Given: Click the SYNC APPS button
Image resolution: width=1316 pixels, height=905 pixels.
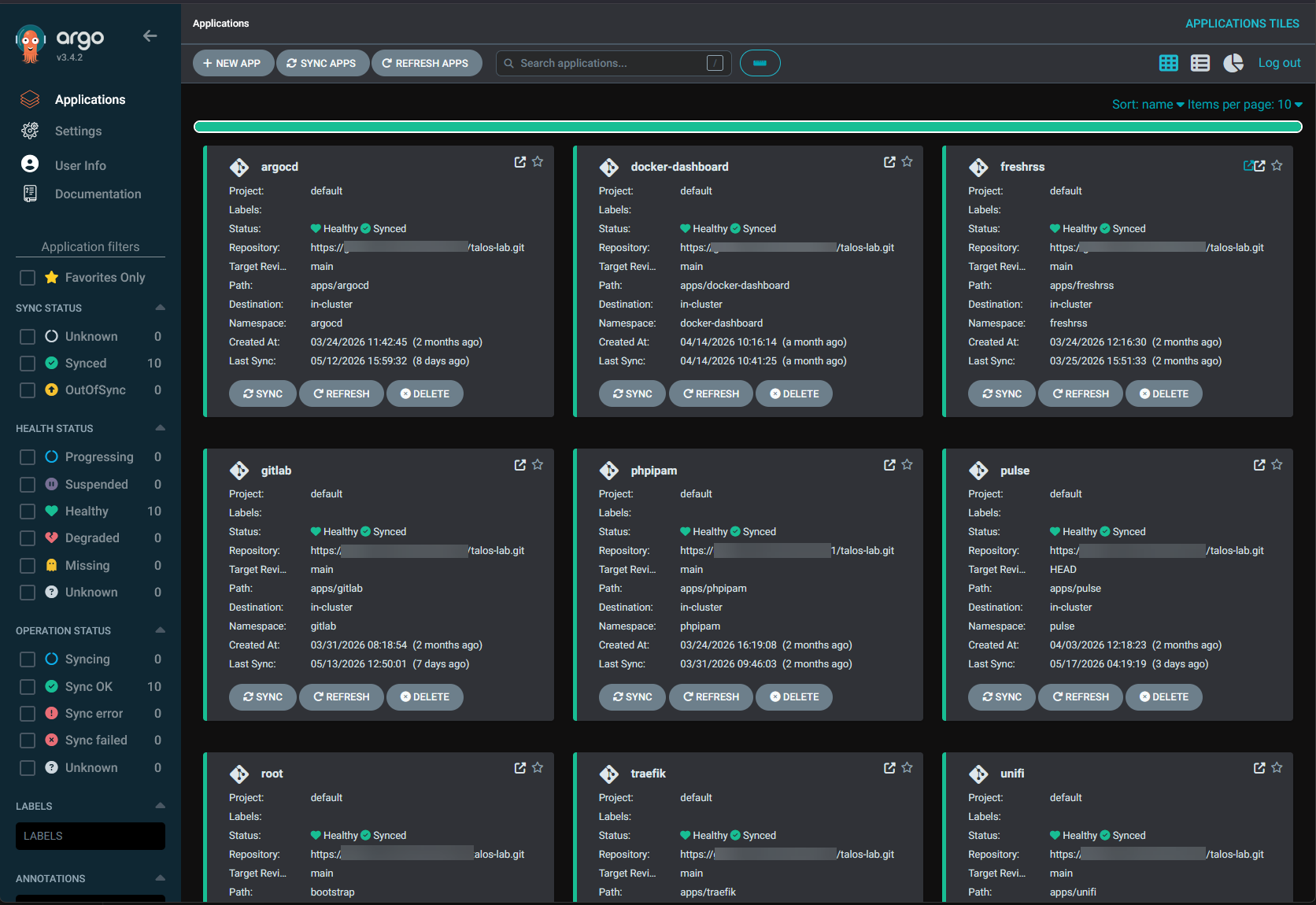Looking at the screenshot, I should pos(322,63).
